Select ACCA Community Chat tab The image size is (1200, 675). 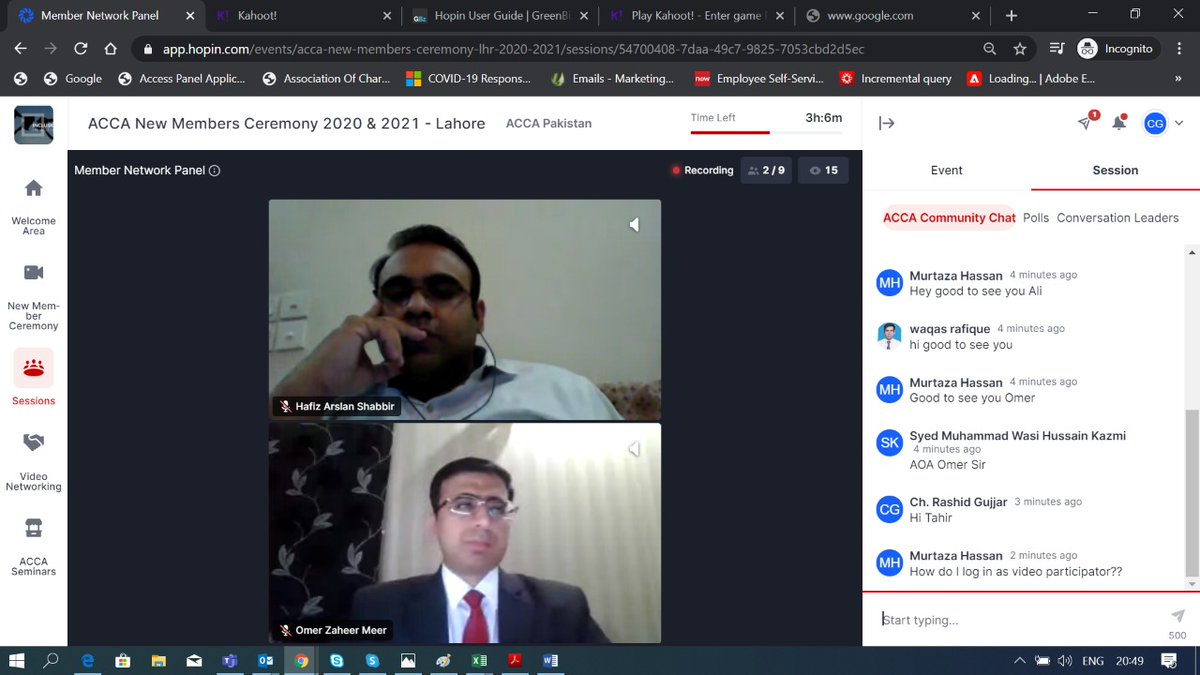click(x=949, y=218)
